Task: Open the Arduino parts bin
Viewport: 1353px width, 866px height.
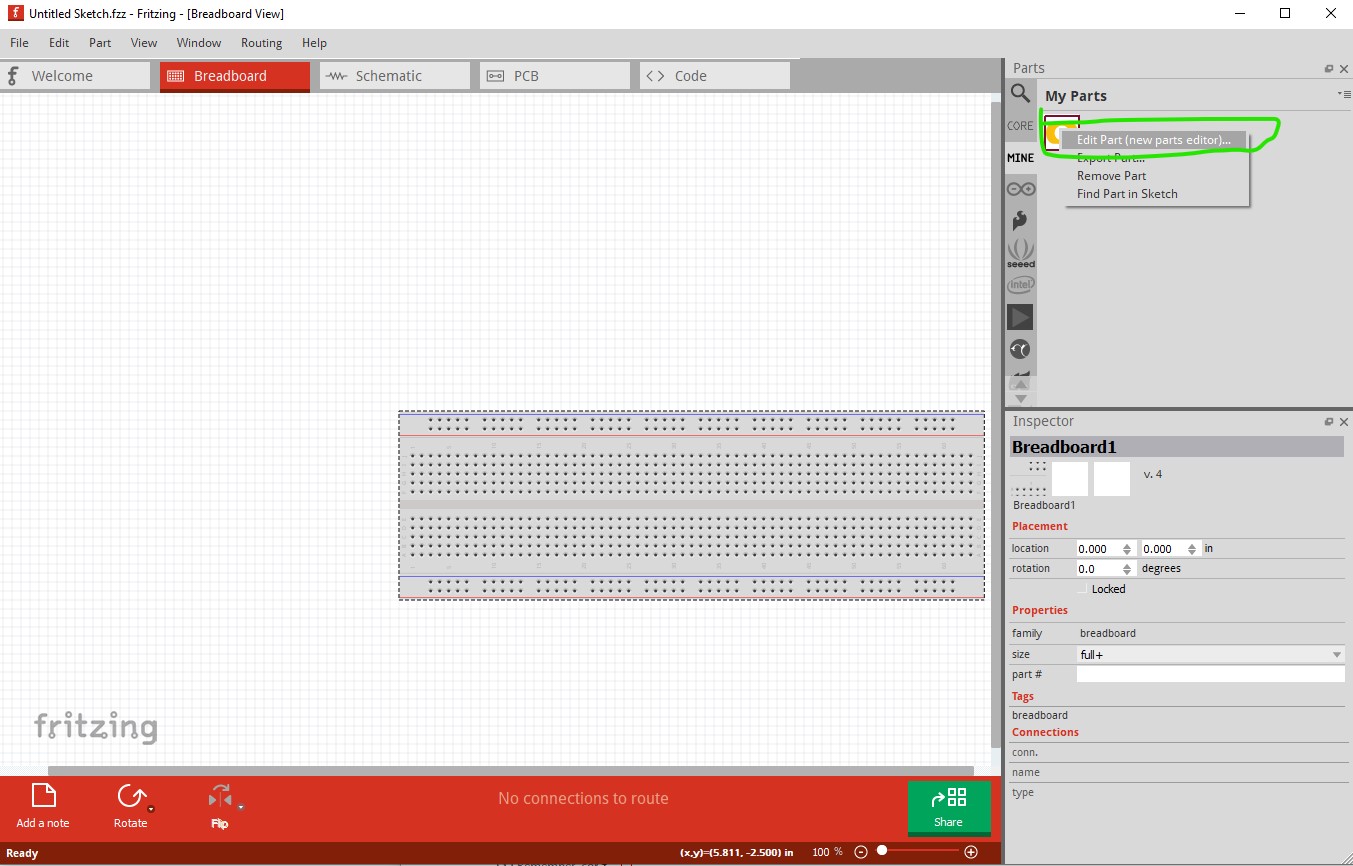Action: coord(1020,188)
